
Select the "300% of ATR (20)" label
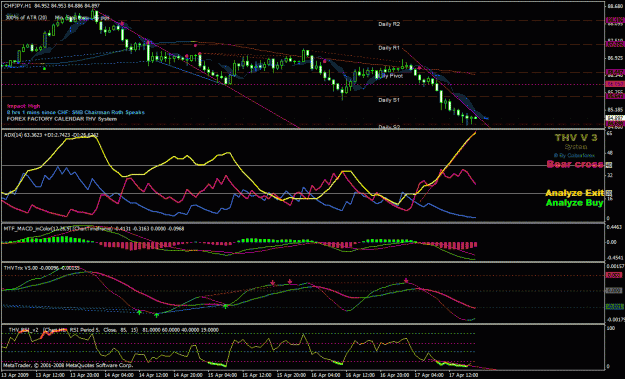tap(26, 18)
